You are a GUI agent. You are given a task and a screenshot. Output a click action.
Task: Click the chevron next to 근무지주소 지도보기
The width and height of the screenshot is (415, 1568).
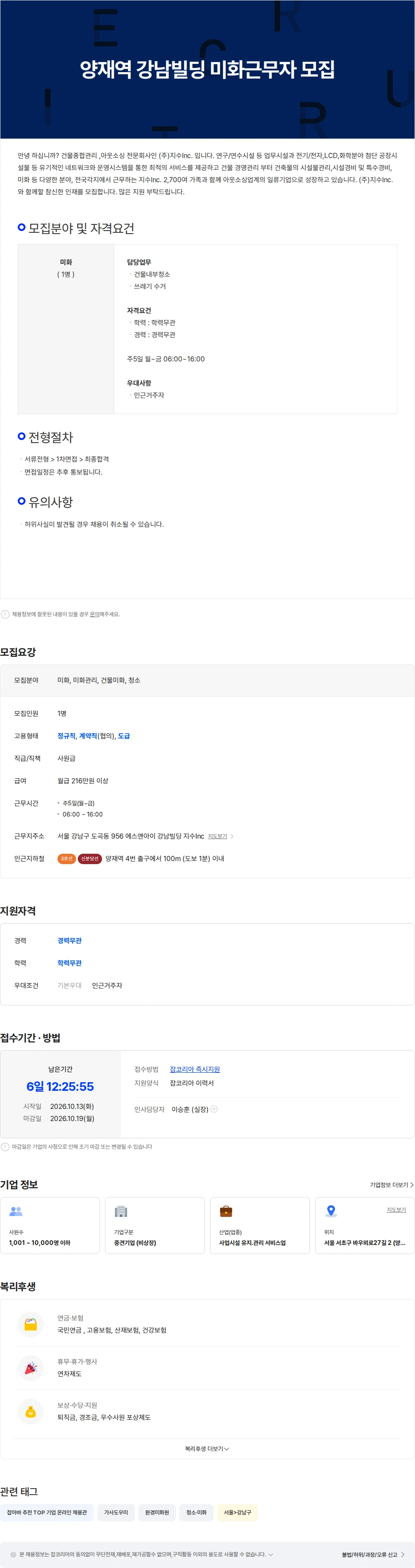232,836
